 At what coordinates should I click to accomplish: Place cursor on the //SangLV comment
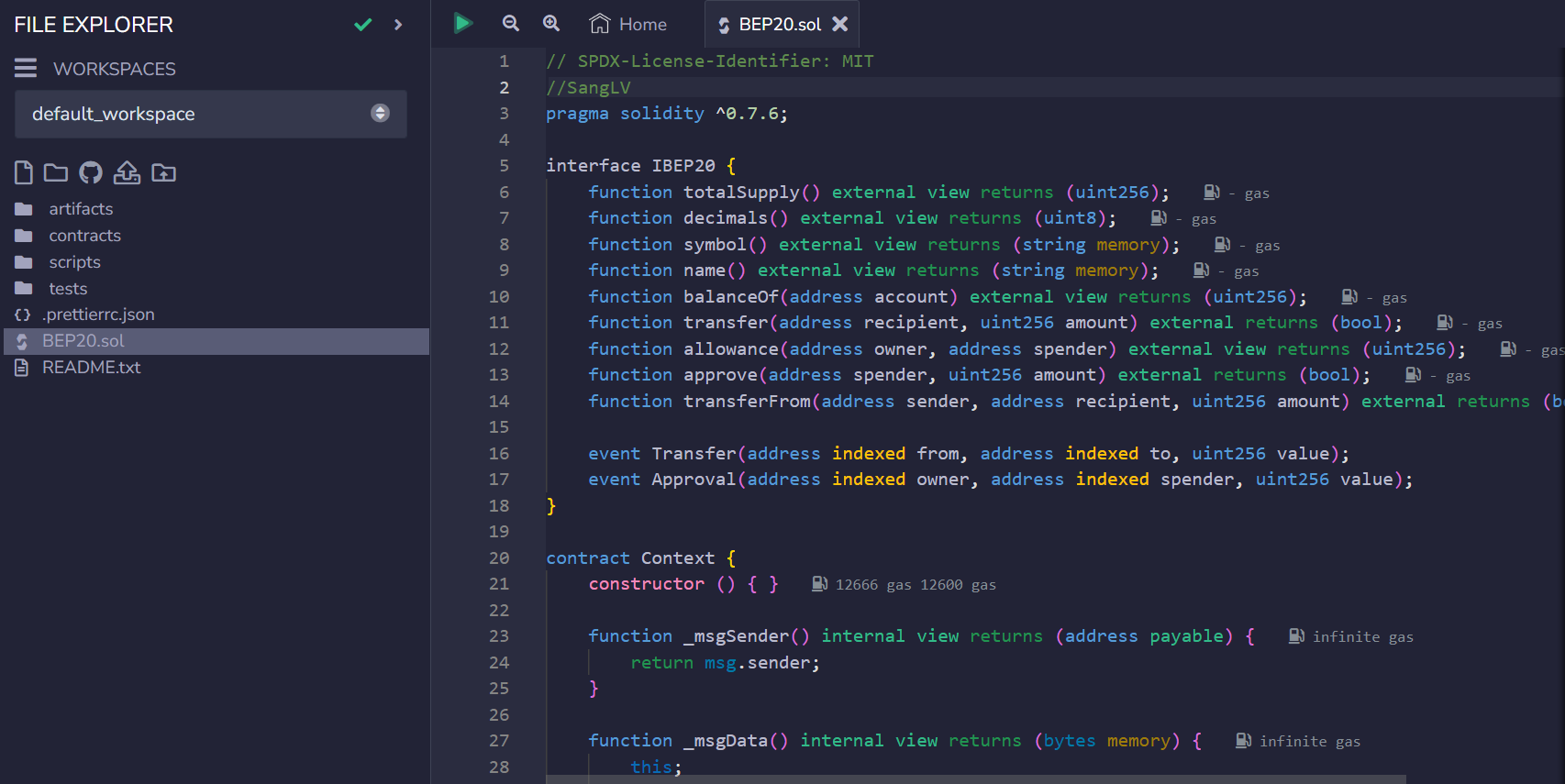588,88
